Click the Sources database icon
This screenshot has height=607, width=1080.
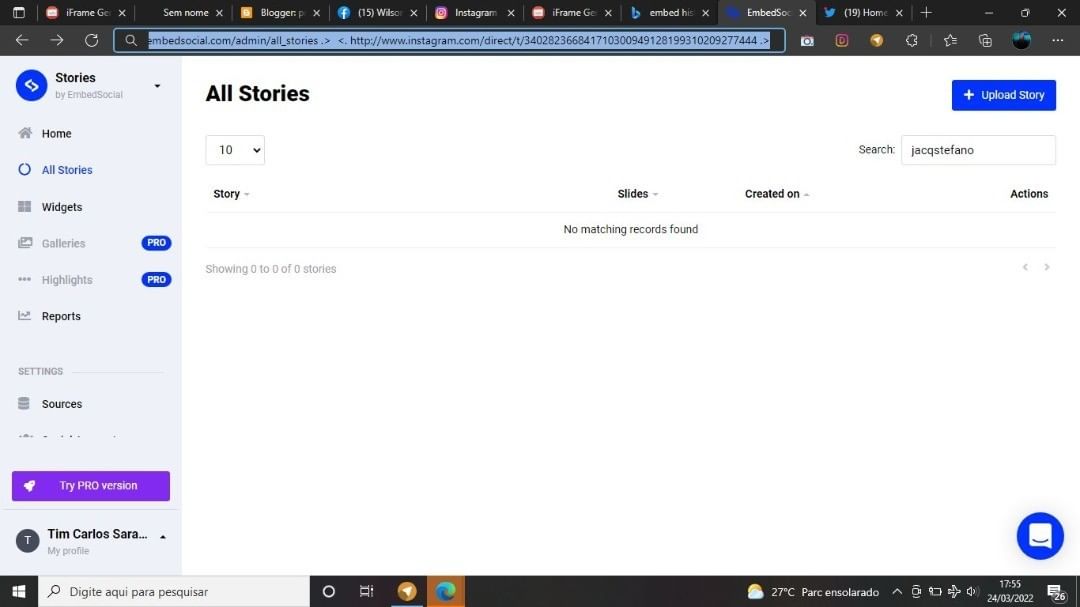pyautogui.click(x=24, y=403)
